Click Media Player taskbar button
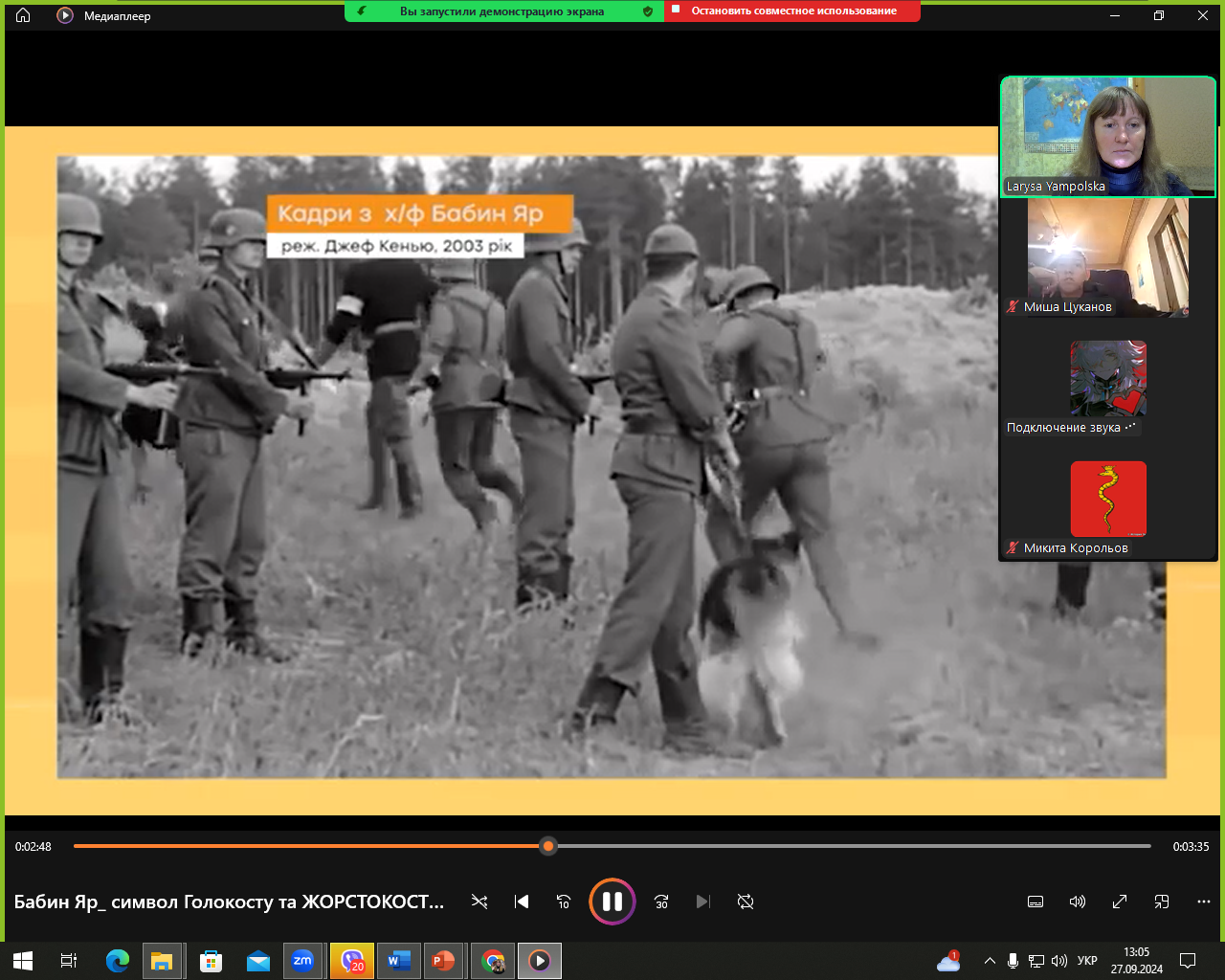Viewport: 1225px width, 980px height. (x=540, y=961)
